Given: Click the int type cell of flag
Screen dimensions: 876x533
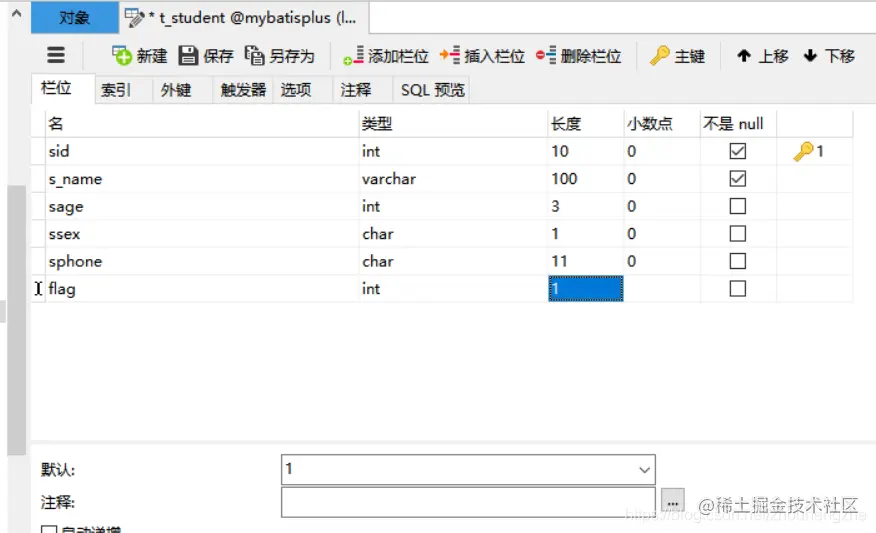Looking at the screenshot, I should 453,288.
